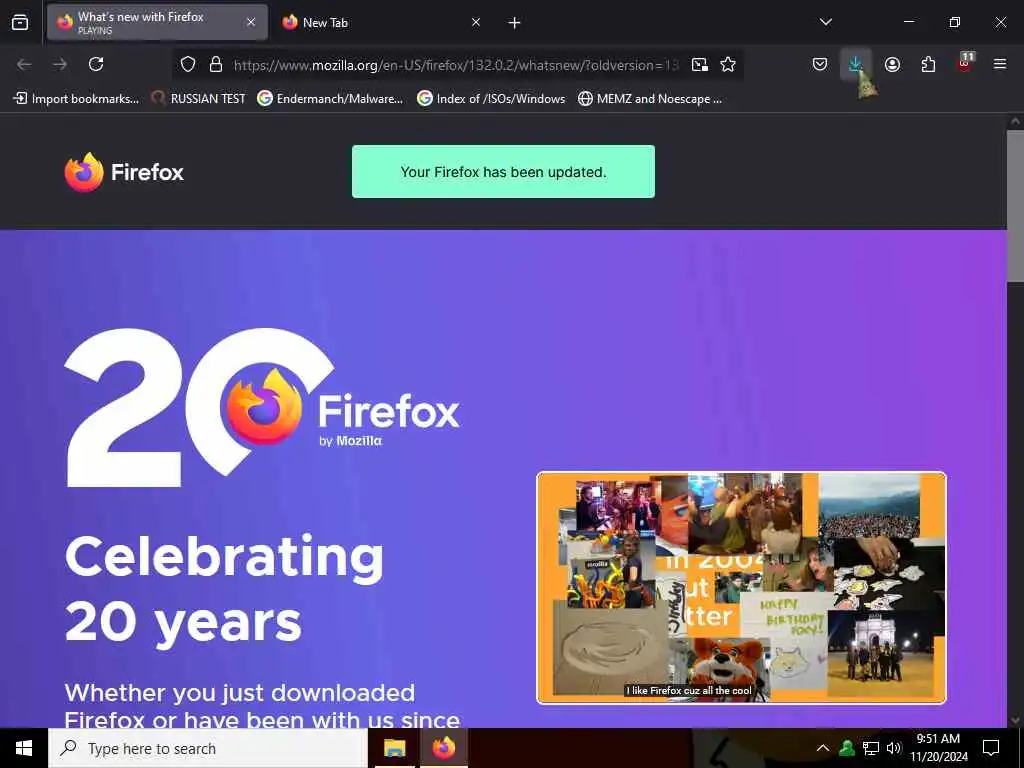Click the Type here to search box
1024x768 pixels.
(x=208, y=748)
